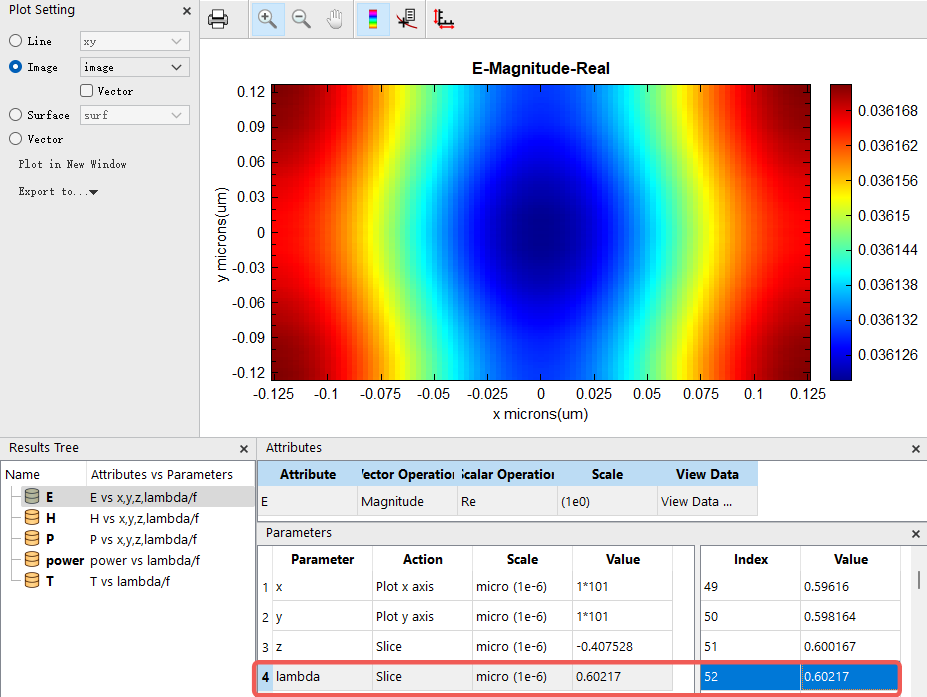Click Attributes vs Parameters column header
Image resolution: width=927 pixels, height=697 pixels.
pos(162,474)
